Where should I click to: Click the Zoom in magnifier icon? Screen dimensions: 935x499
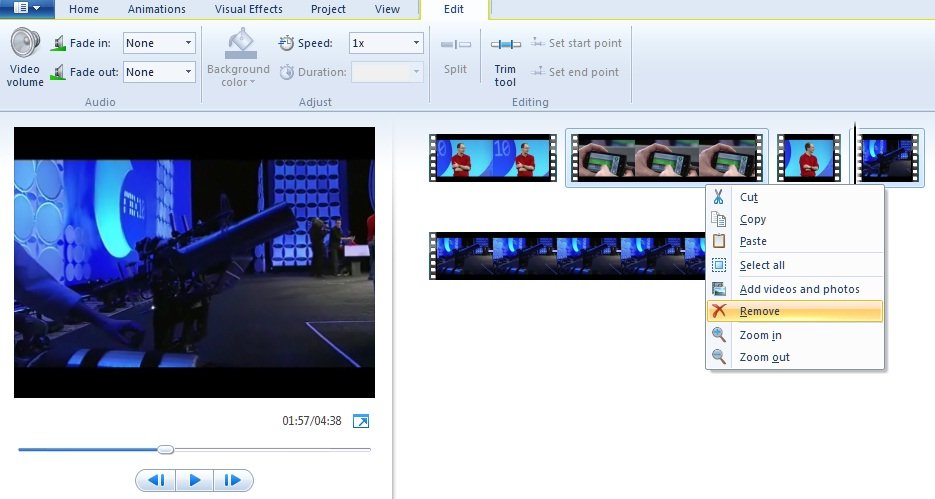[719, 334]
